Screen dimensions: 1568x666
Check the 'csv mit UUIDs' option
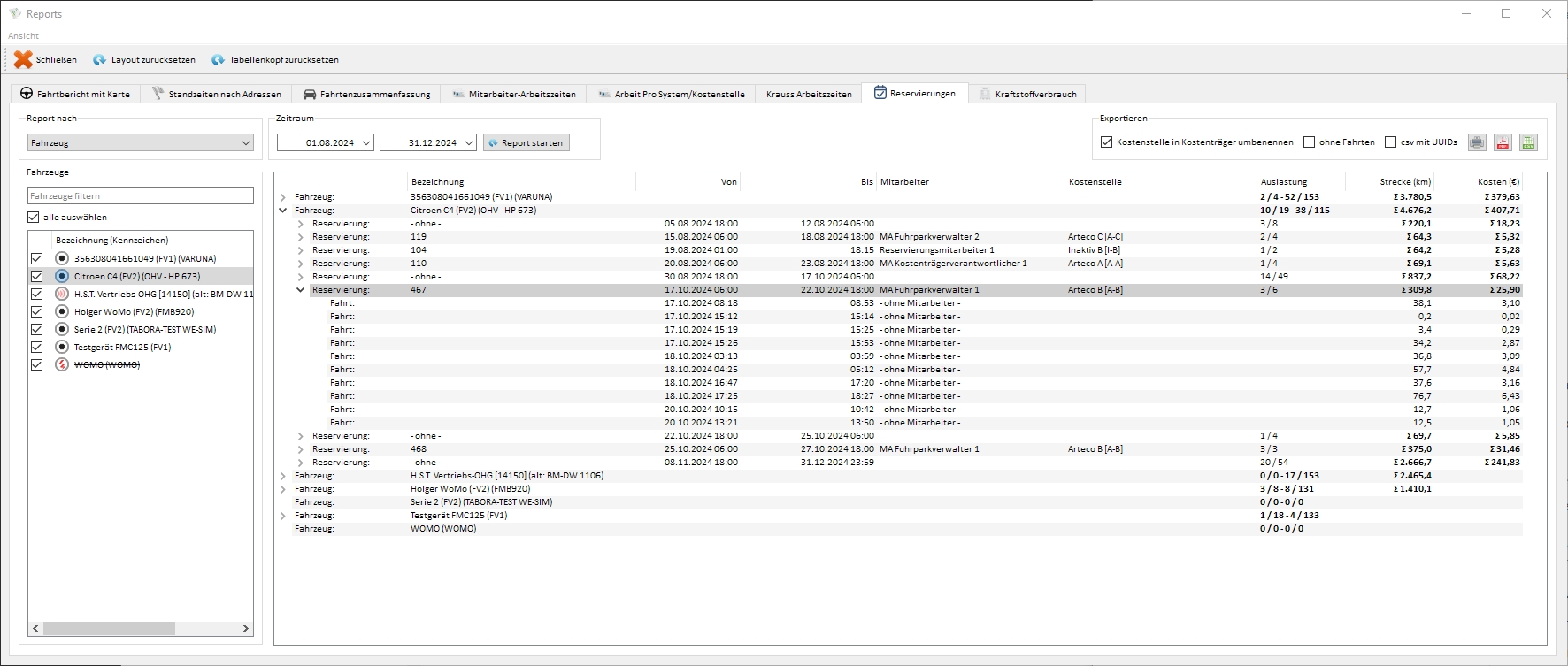pos(1391,142)
